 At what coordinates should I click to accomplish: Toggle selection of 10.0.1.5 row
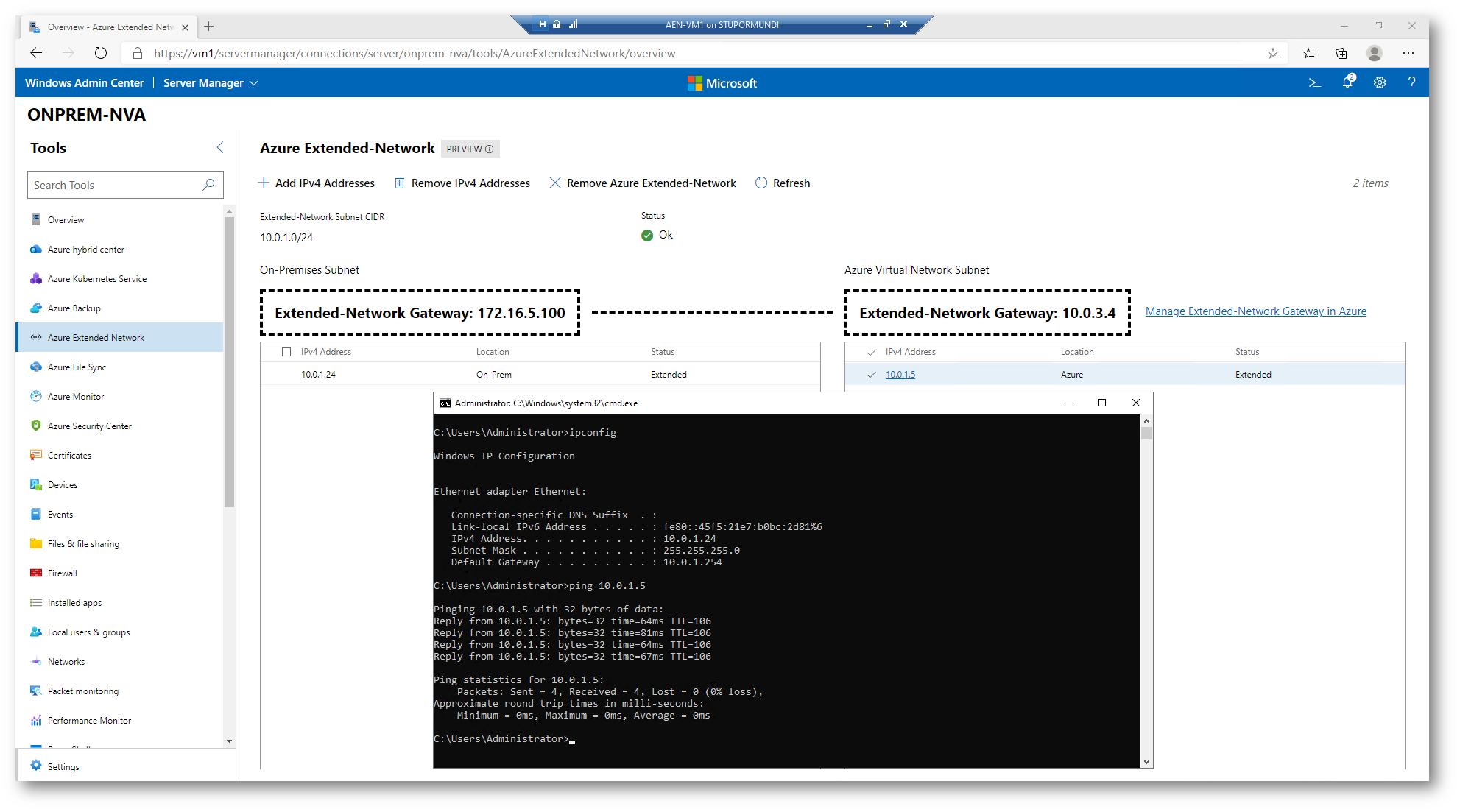[x=872, y=375]
